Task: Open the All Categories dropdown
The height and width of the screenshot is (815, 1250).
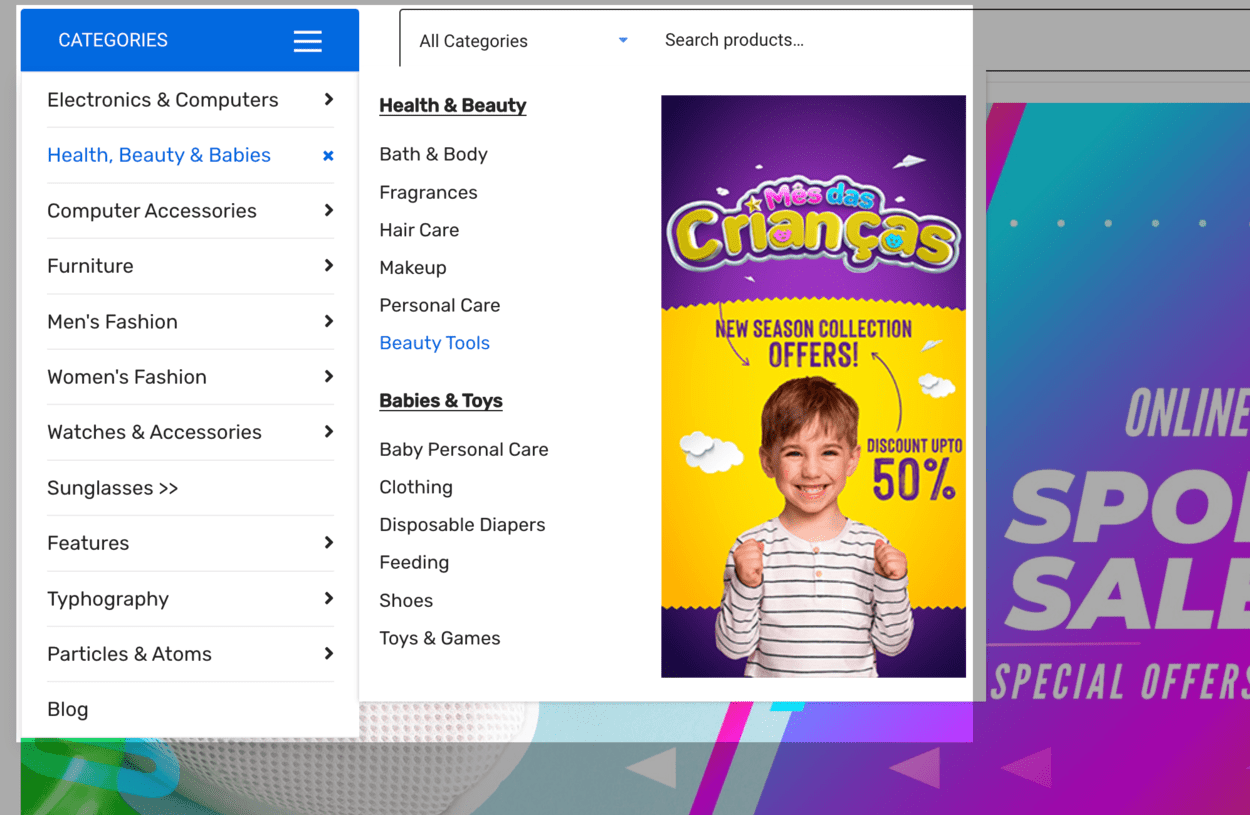Action: pyautogui.click(x=523, y=41)
